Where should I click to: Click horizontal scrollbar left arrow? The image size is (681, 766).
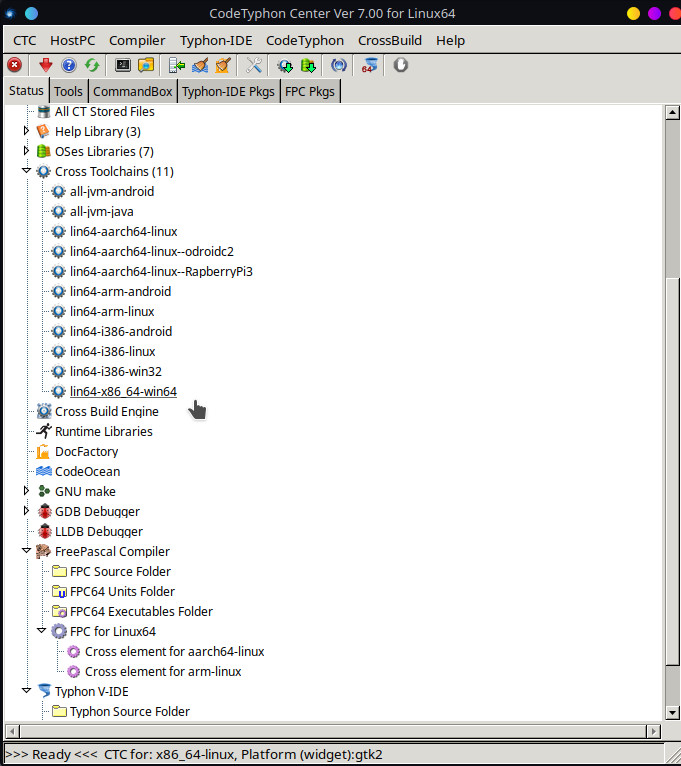tap(12, 731)
